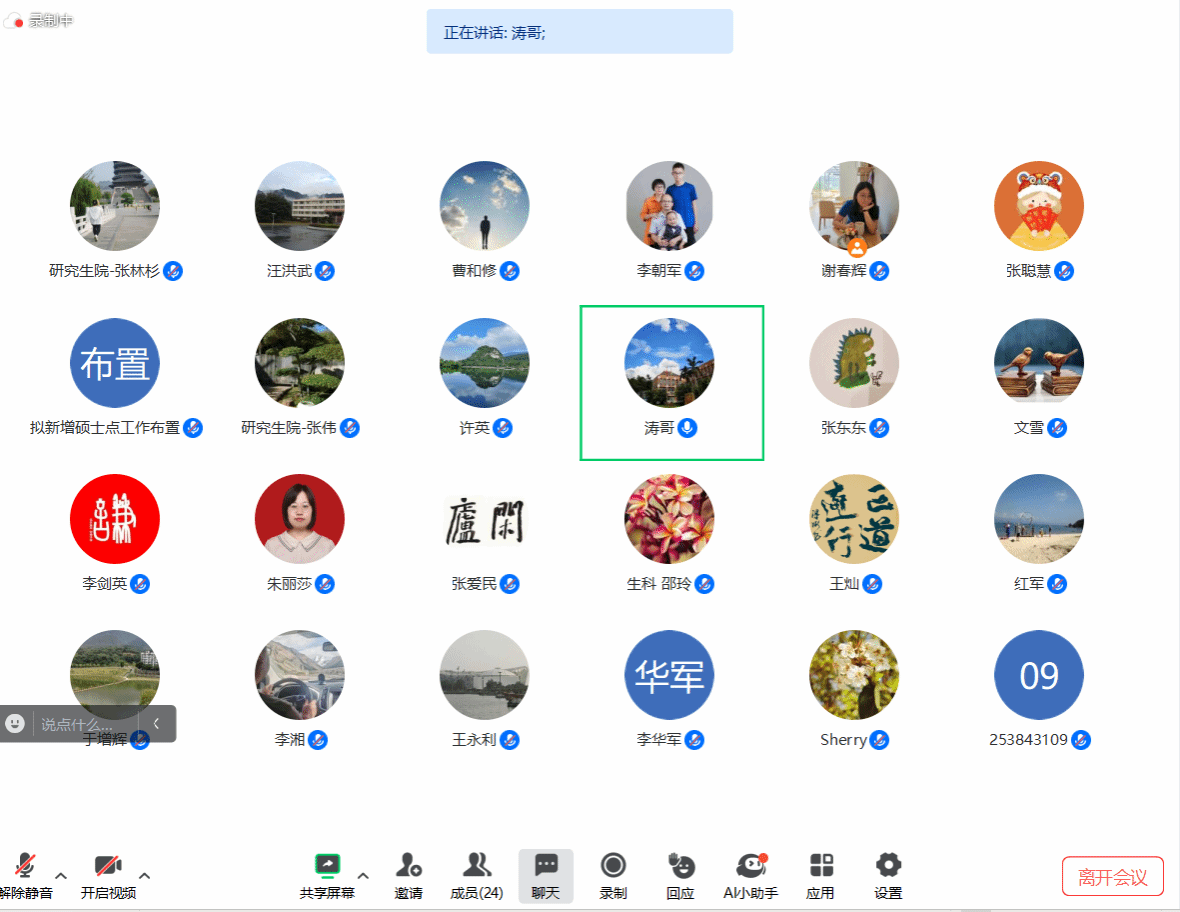Open the Settings (设置) gear

(888, 866)
